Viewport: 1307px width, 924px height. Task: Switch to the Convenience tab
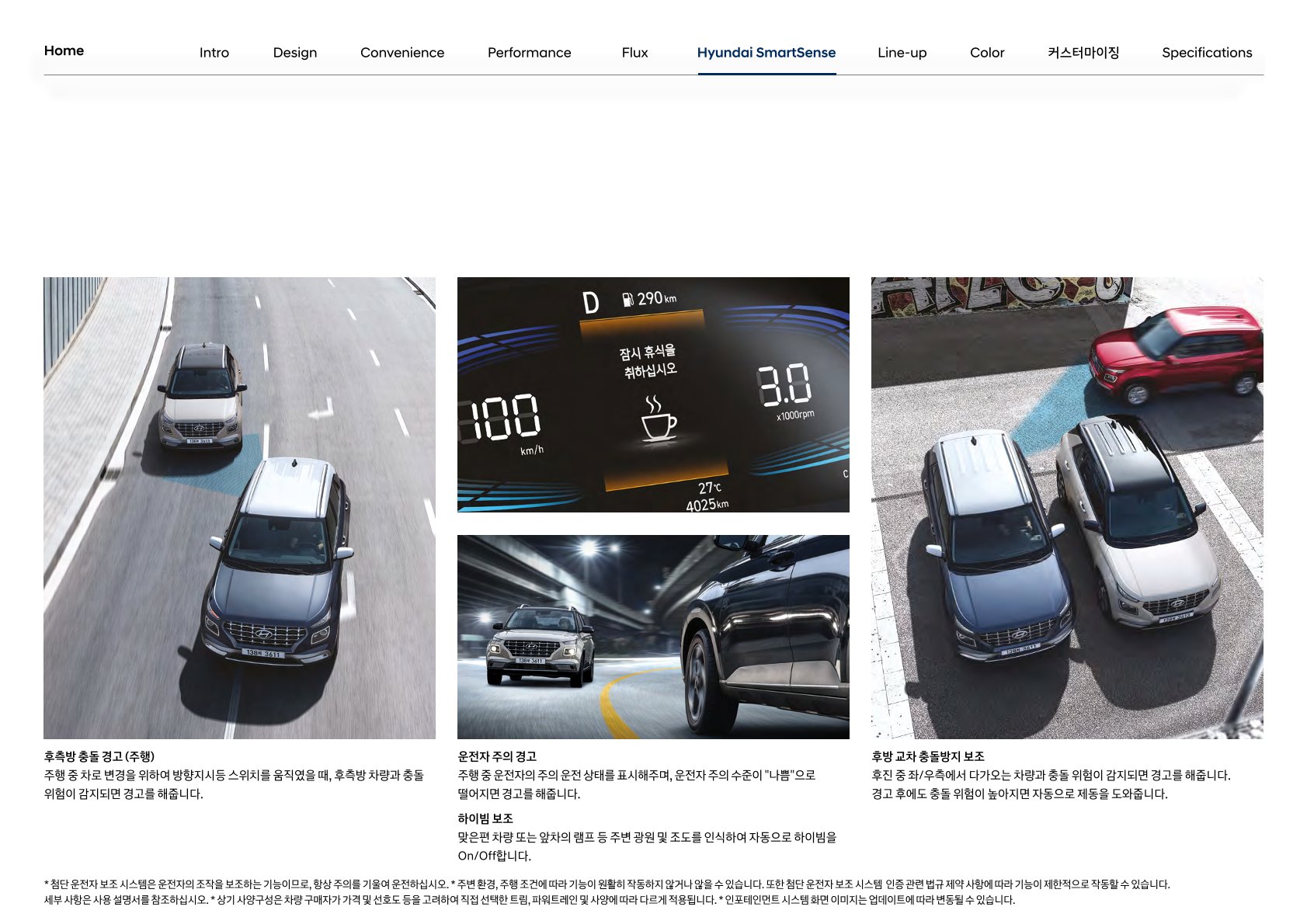[402, 53]
